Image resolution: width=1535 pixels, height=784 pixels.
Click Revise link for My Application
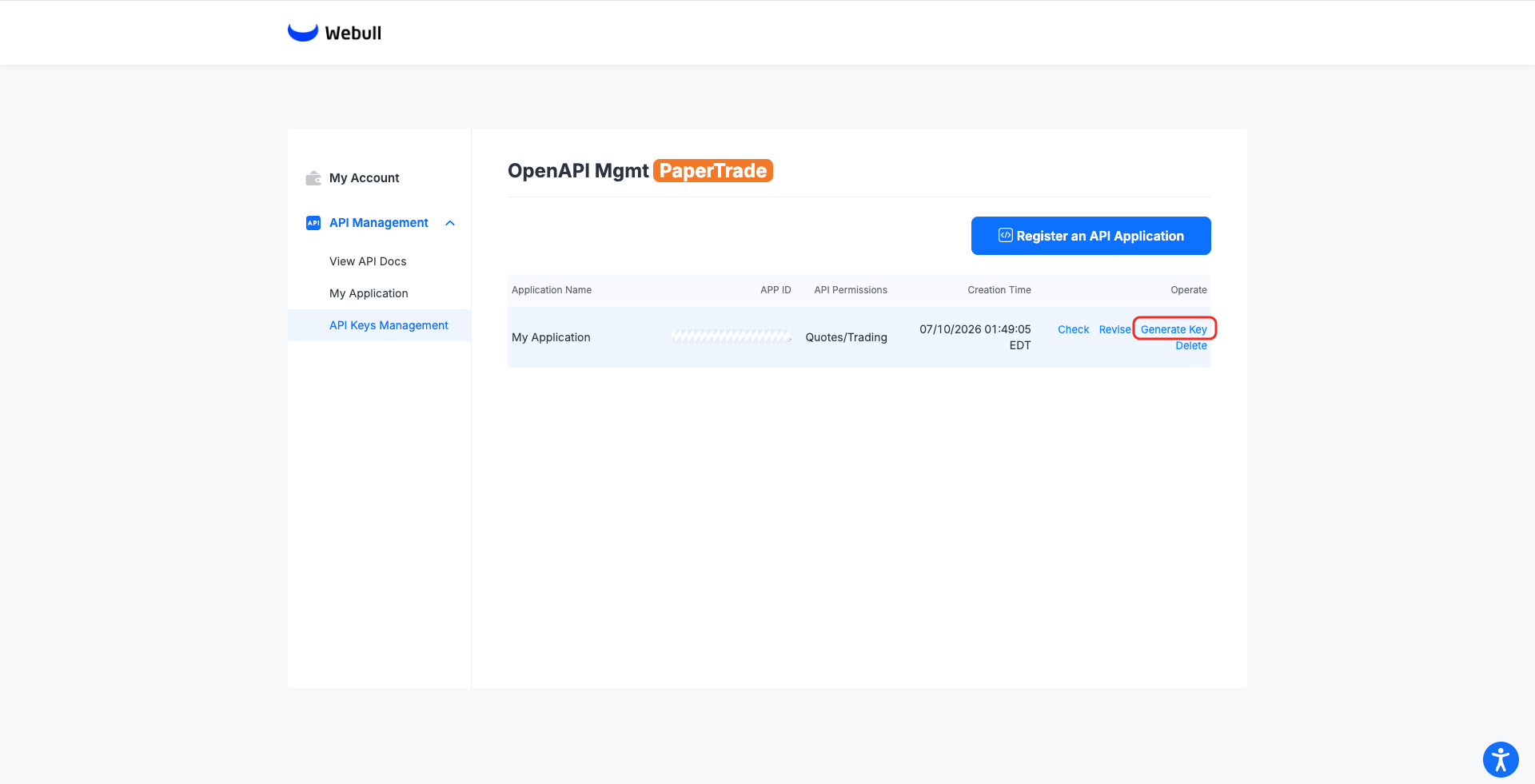(x=1114, y=329)
